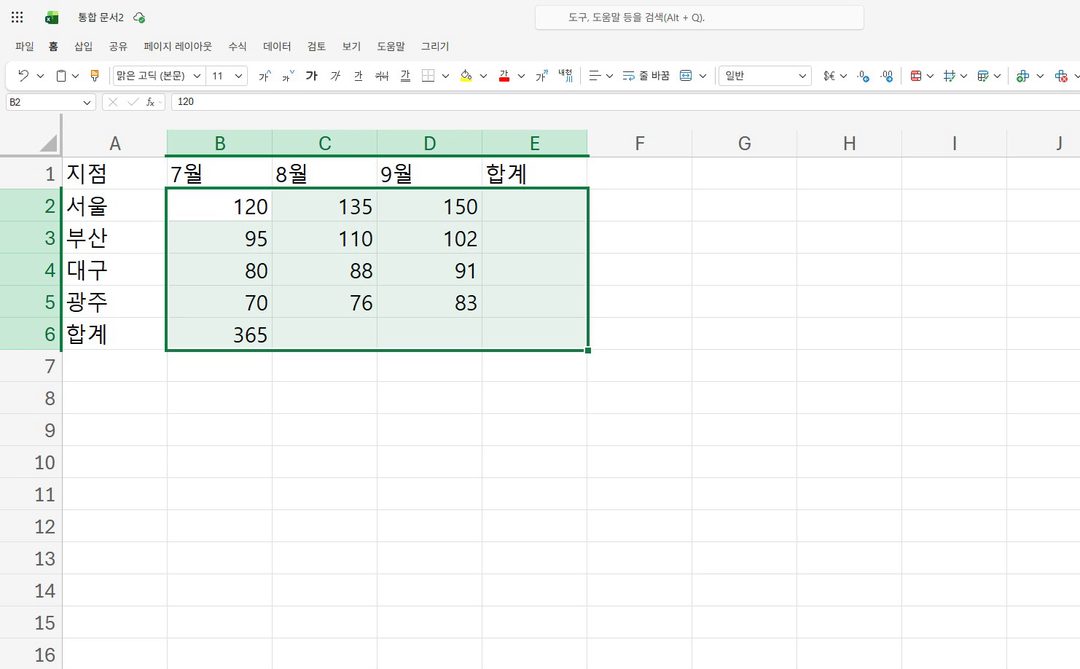Expand the Paste options dropdown arrow

pos(75,76)
